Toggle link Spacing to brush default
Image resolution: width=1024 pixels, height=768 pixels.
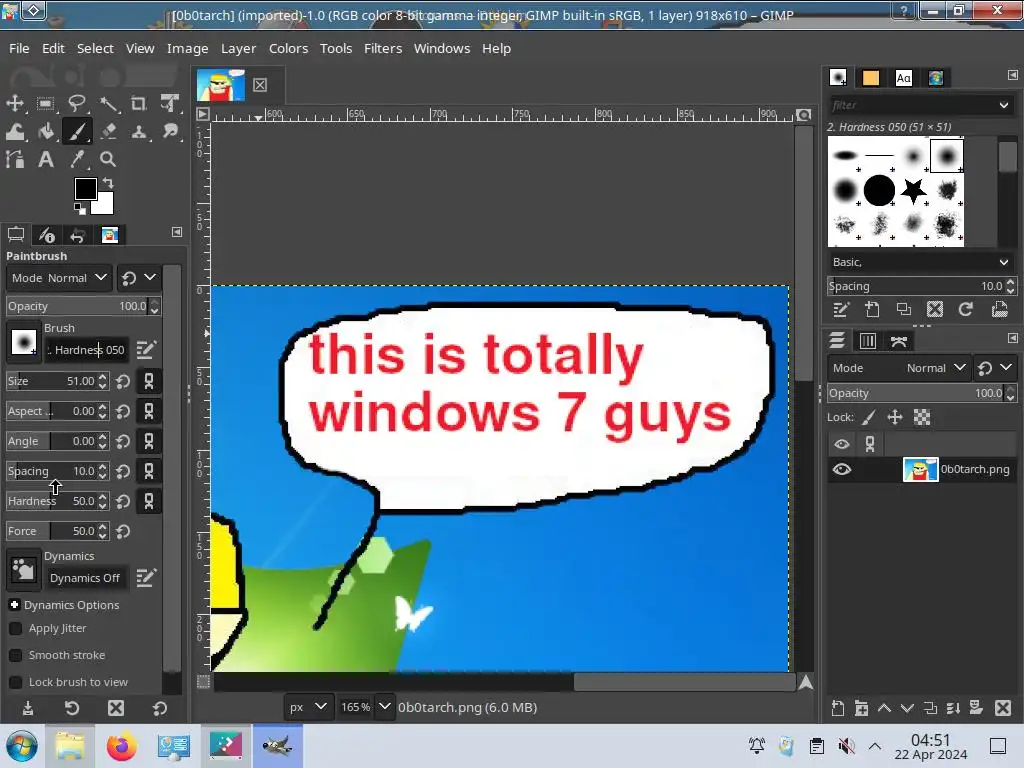(149, 472)
